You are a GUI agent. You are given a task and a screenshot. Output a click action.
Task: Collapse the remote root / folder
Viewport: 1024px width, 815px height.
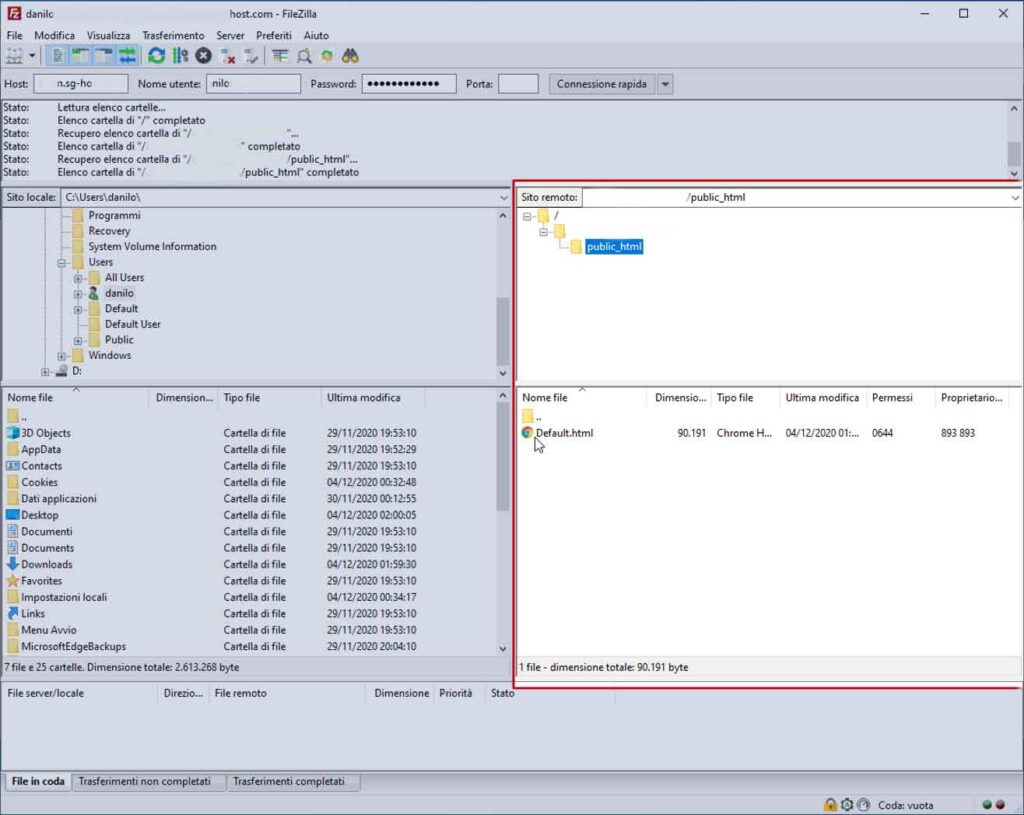pos(527,216)
